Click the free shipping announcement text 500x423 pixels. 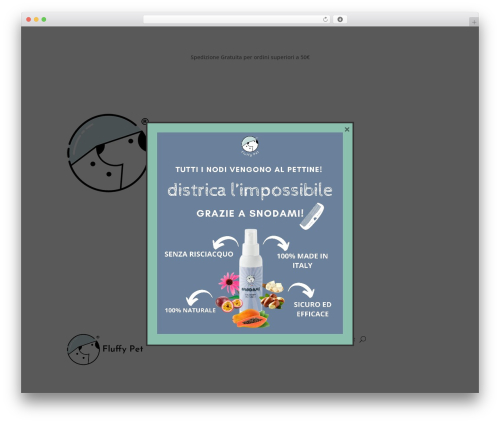tap(250, 57)
